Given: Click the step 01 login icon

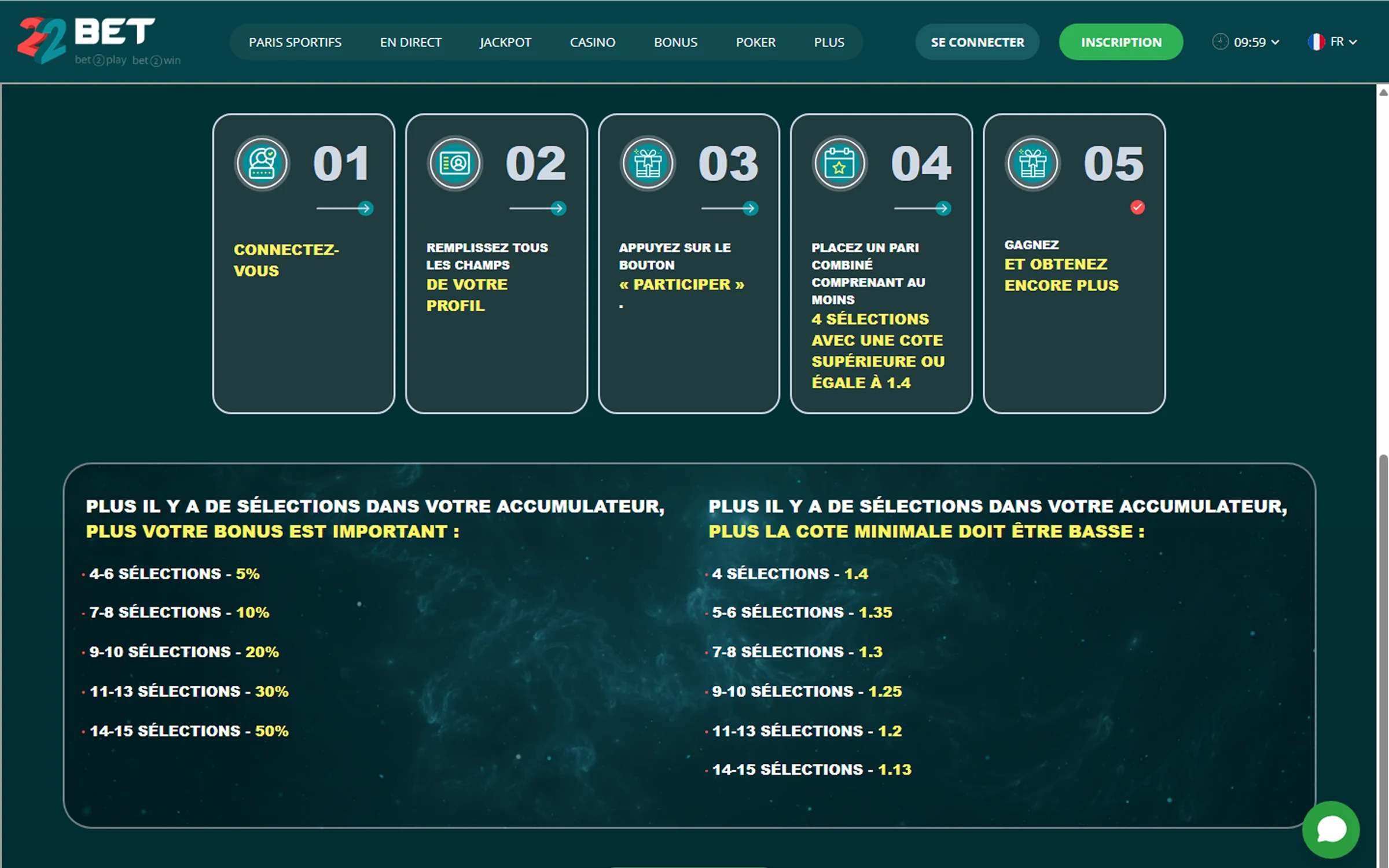Looking at the screenshot, I should pos(262,164).
